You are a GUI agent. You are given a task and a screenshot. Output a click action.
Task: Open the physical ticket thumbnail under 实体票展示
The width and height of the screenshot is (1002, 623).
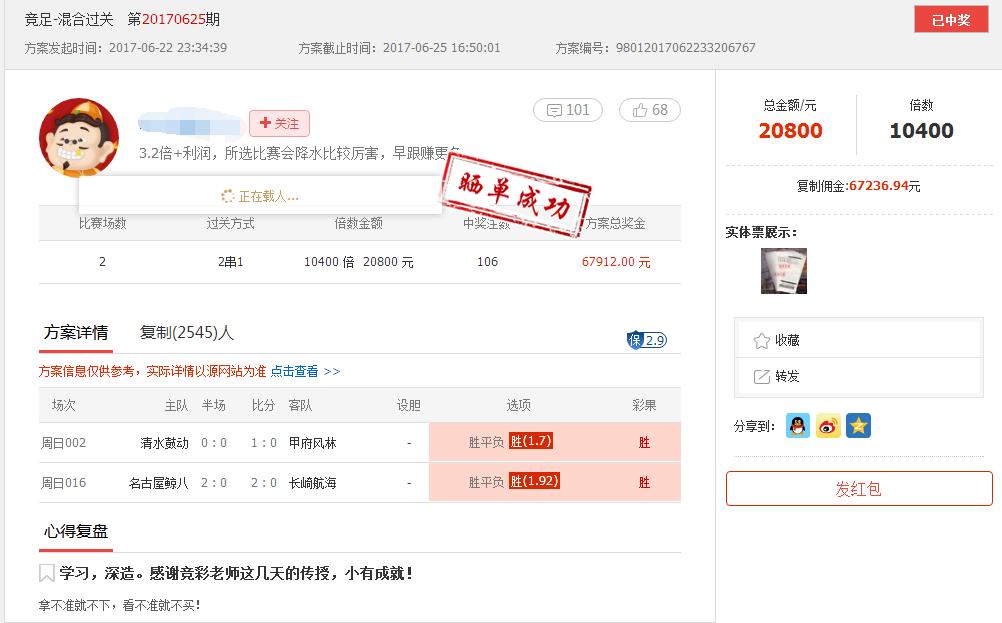click(784, 270)
